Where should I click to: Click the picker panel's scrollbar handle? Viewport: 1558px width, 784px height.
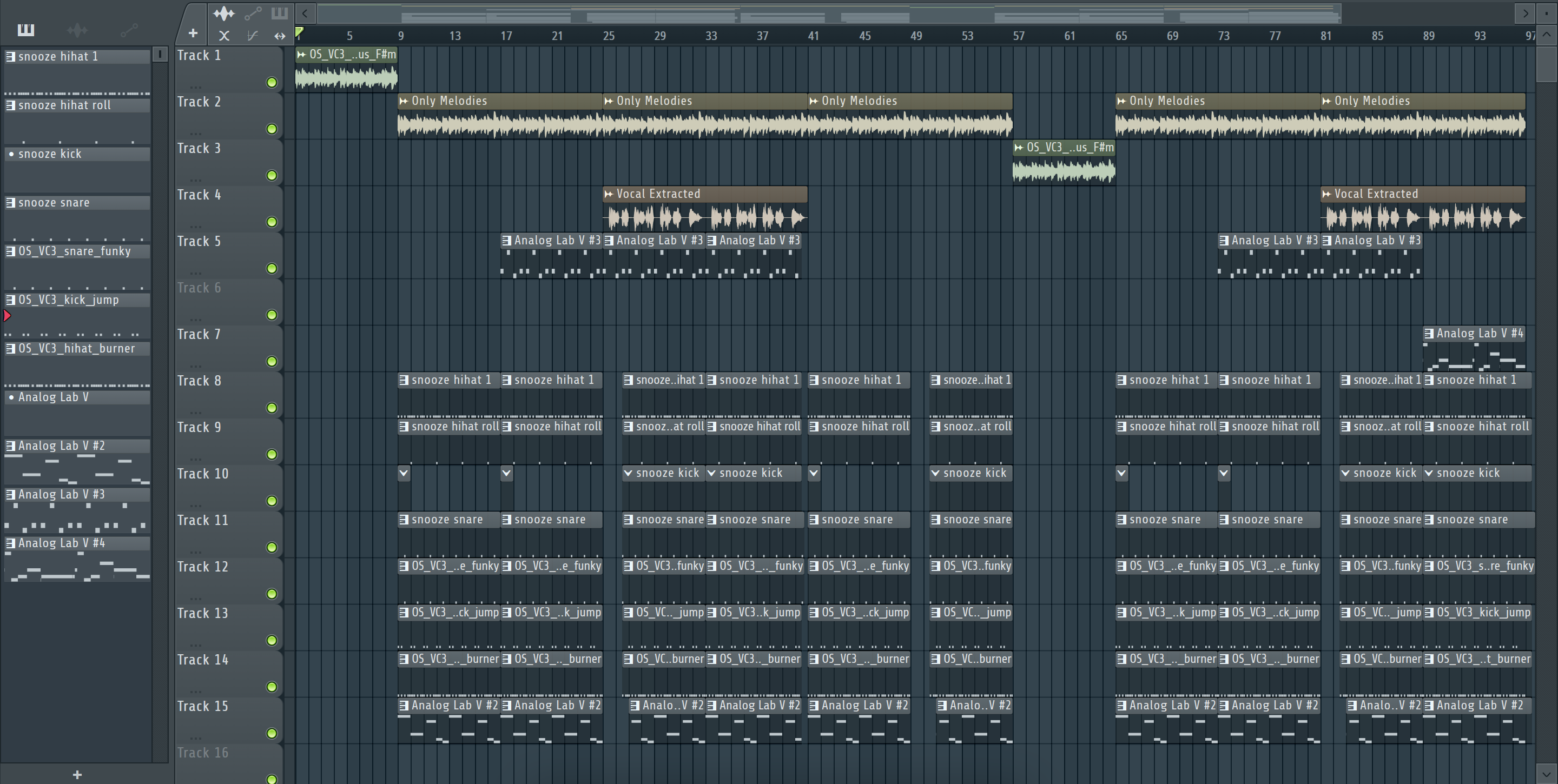pos(160,55)
